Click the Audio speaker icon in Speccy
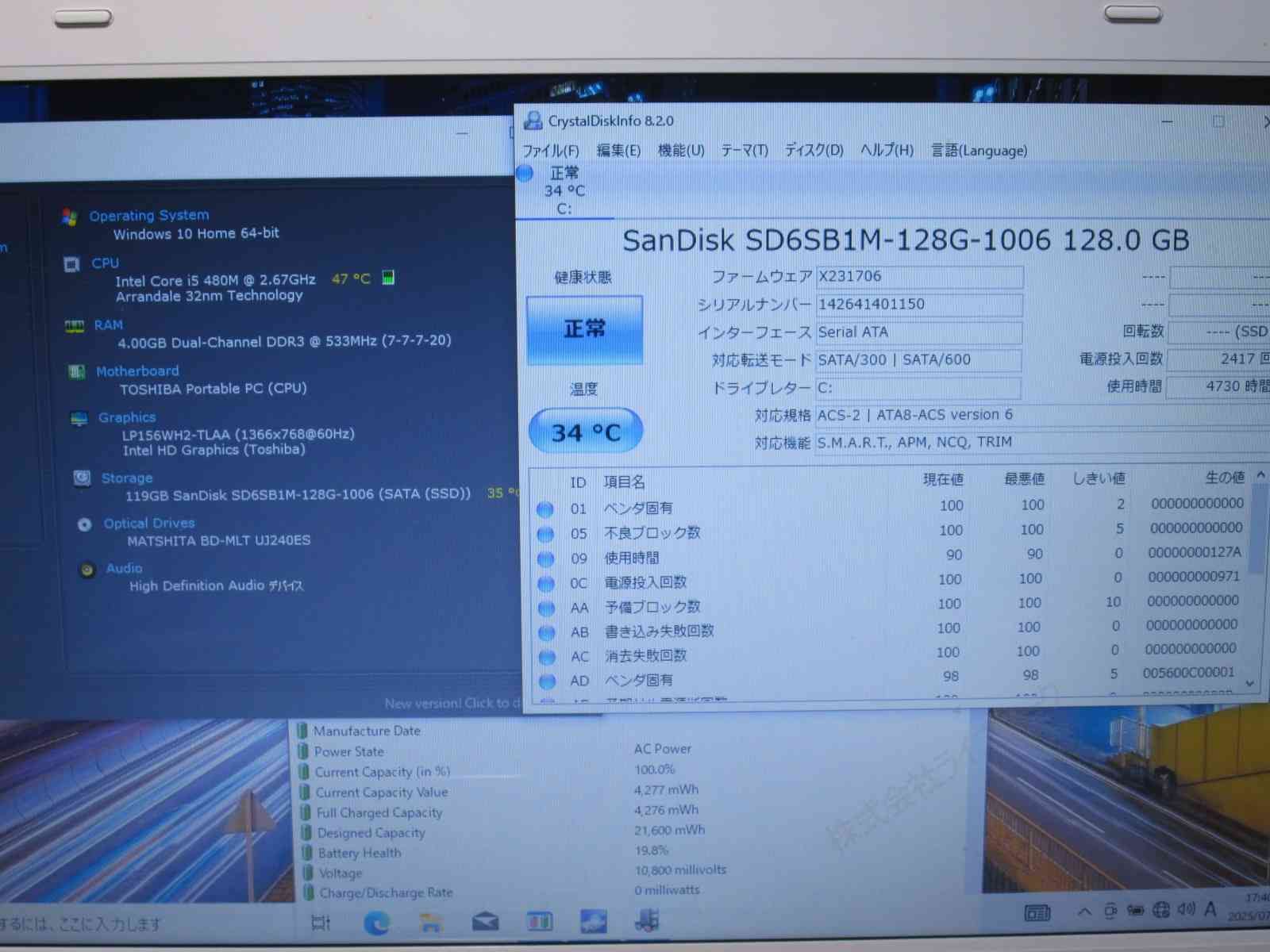This screenshot has height=952, width=1270. coord(87,570)
